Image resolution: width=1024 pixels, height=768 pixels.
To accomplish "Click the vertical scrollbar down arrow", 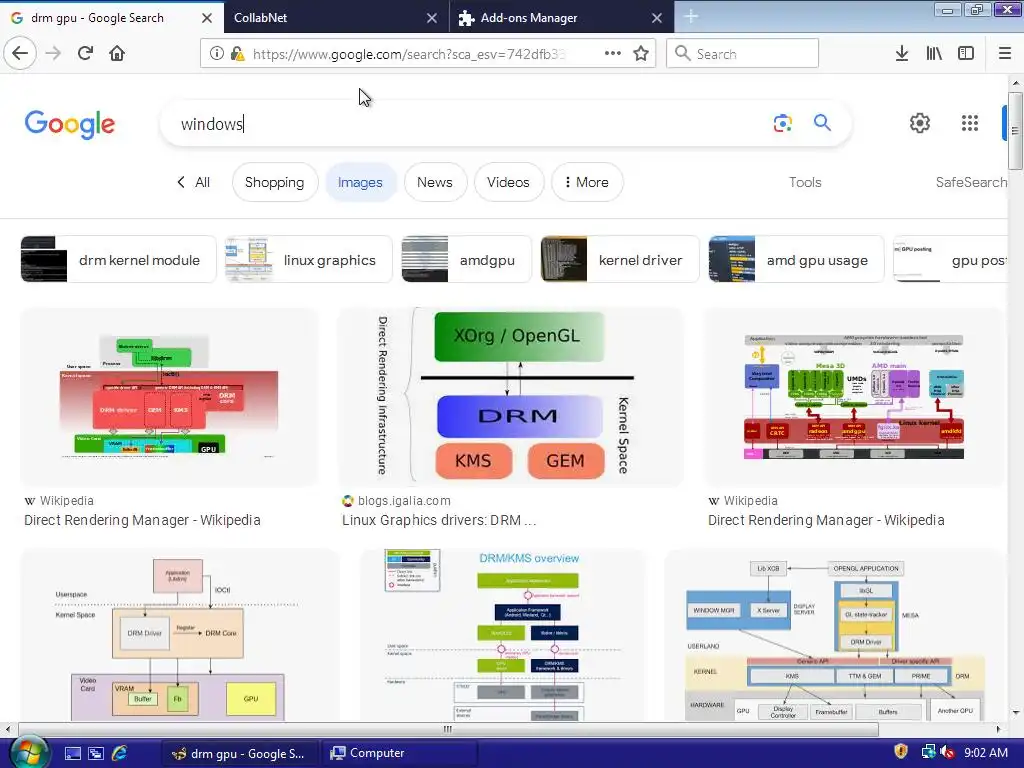I will coord(1016,713).
